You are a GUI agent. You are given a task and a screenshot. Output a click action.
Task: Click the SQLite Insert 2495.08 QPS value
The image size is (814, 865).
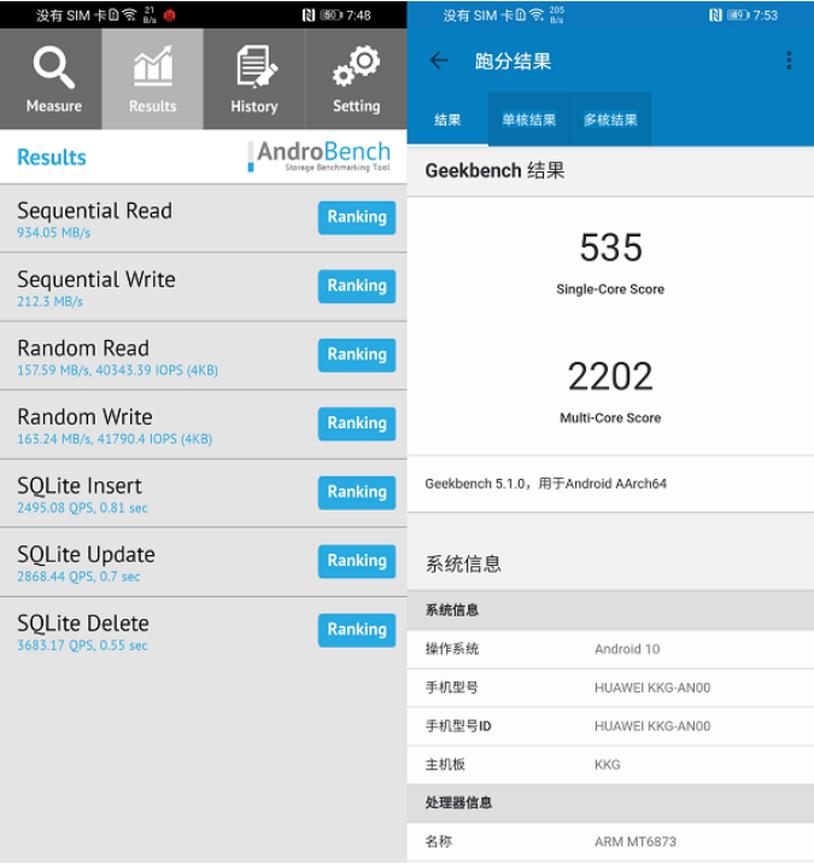[x=82, y=508]
